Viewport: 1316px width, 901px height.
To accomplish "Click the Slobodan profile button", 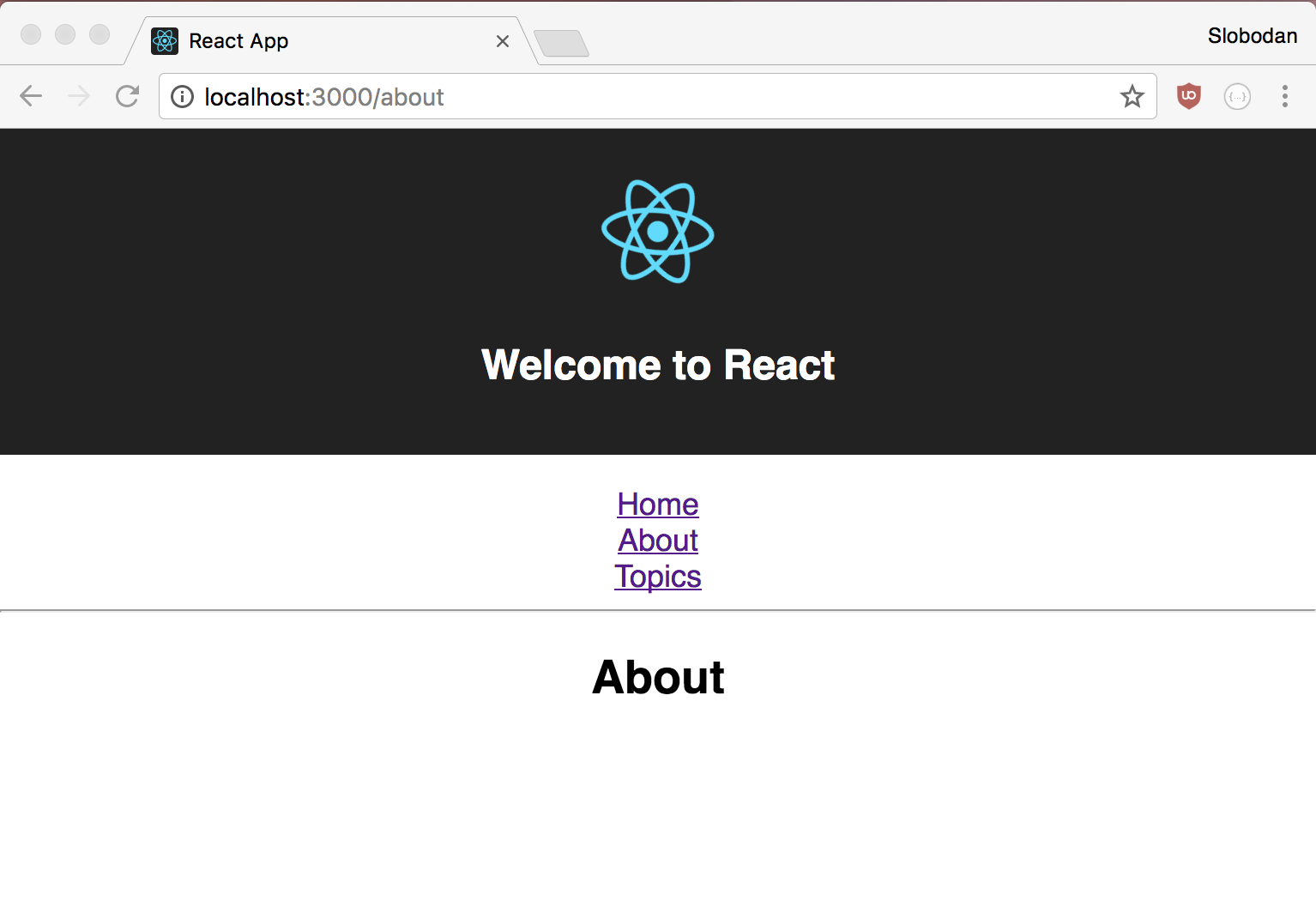I will 1253,36.
